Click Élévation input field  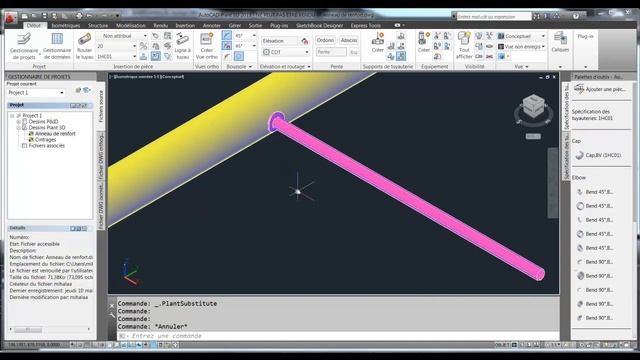[x=279, y=41]
